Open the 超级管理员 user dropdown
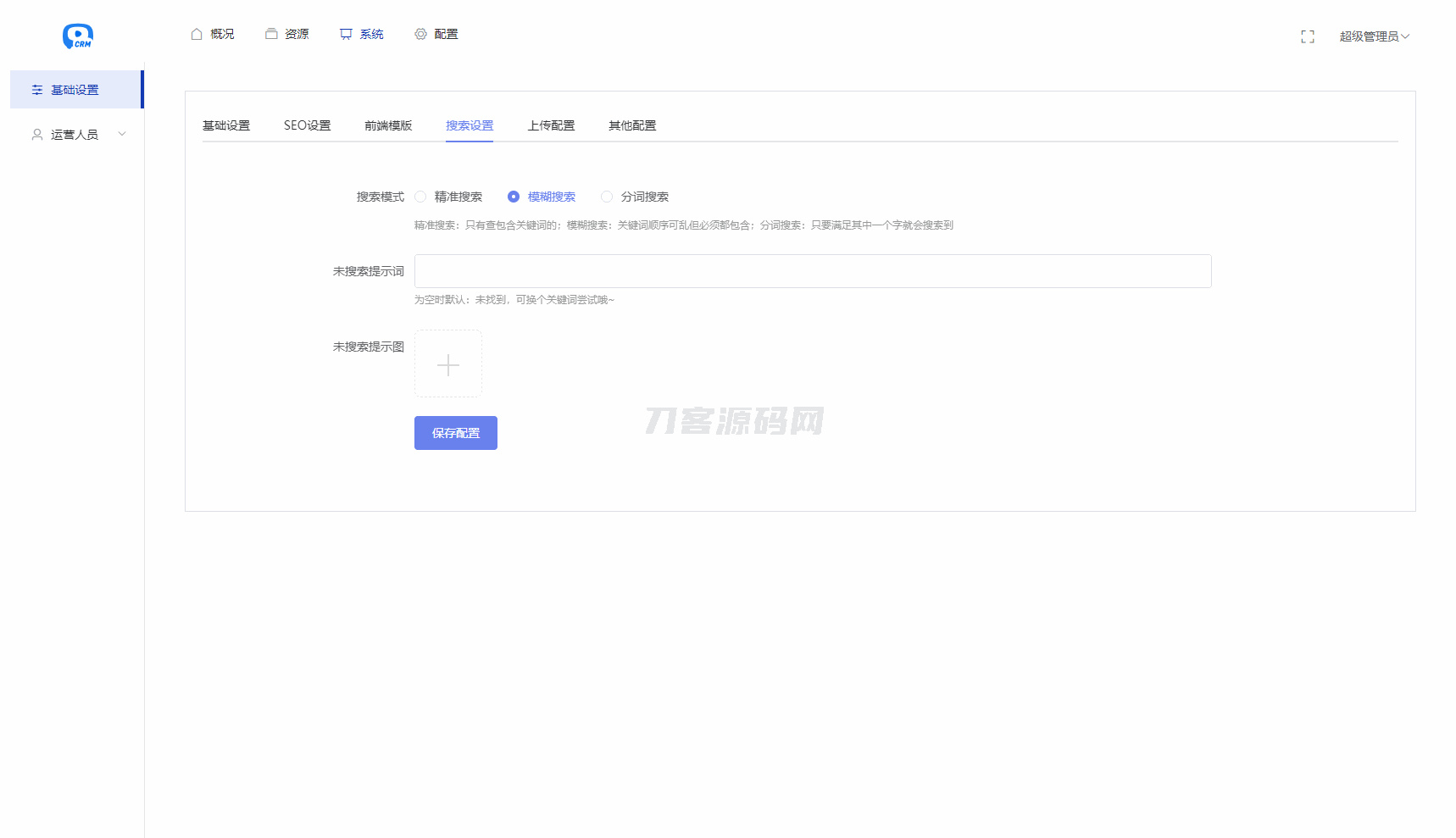1456x838 pixels. point(1373,36)
